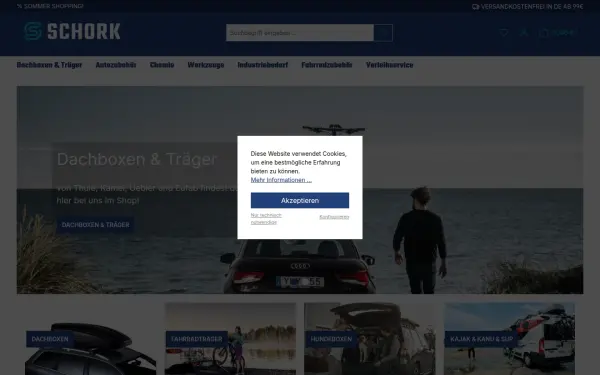
Task: Click the Dachboxen & Träger banner heading
Action: click(x=137, y=159)
